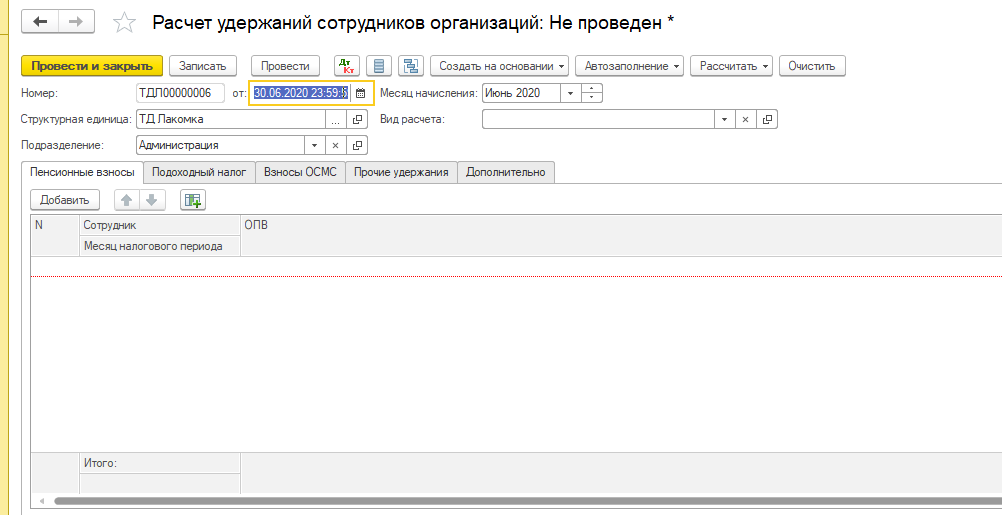Open calendar picker for document date
Screen dimensions: 1002x515
360,93
